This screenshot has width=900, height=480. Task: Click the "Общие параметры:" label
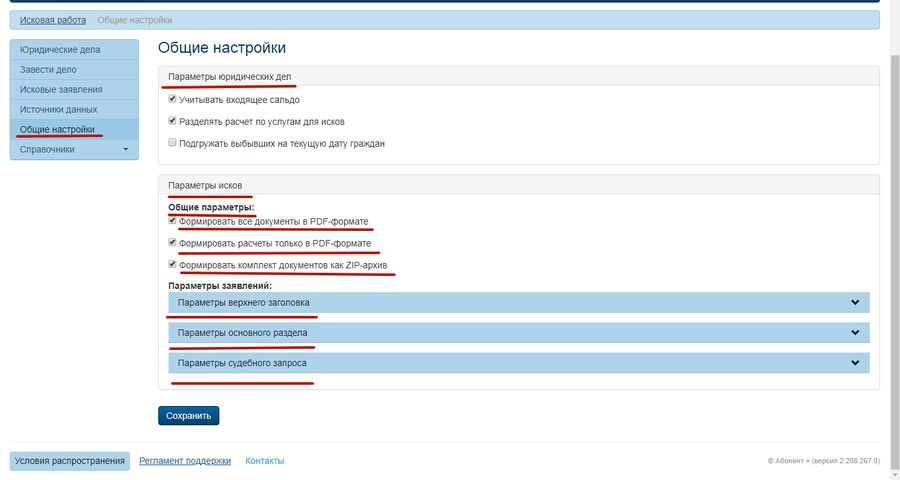pos(211,207)
